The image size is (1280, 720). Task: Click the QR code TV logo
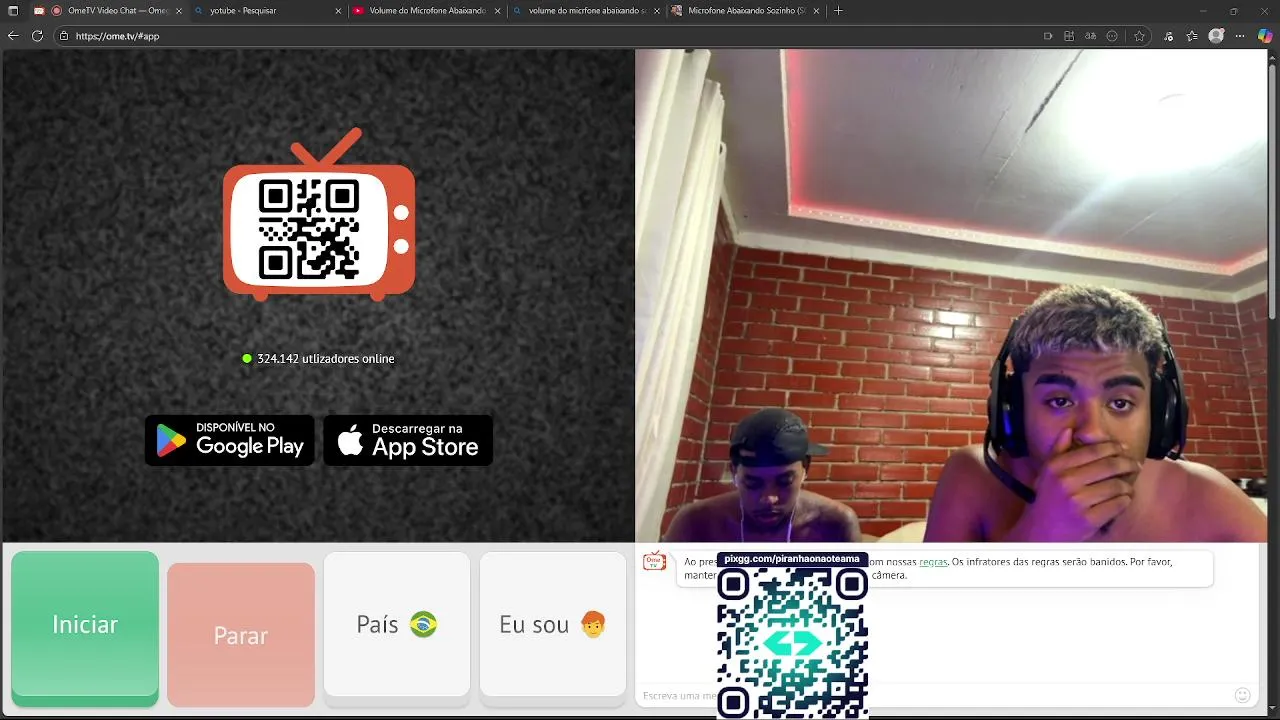319,215
